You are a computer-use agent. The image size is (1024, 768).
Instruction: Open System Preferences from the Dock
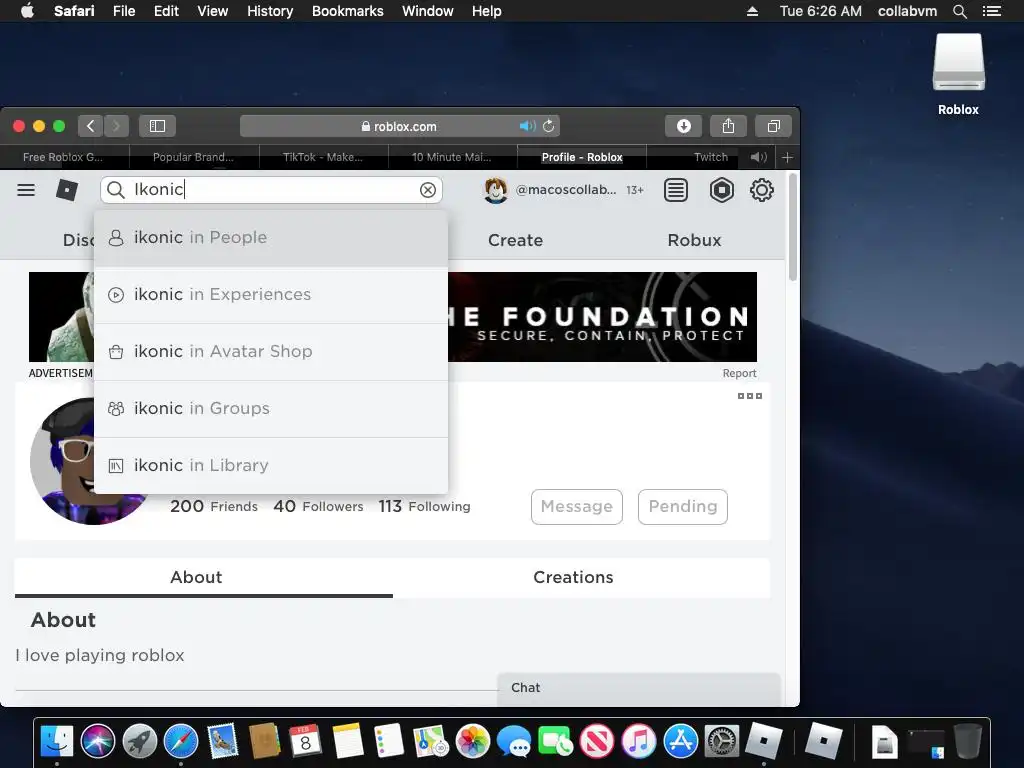722,741
